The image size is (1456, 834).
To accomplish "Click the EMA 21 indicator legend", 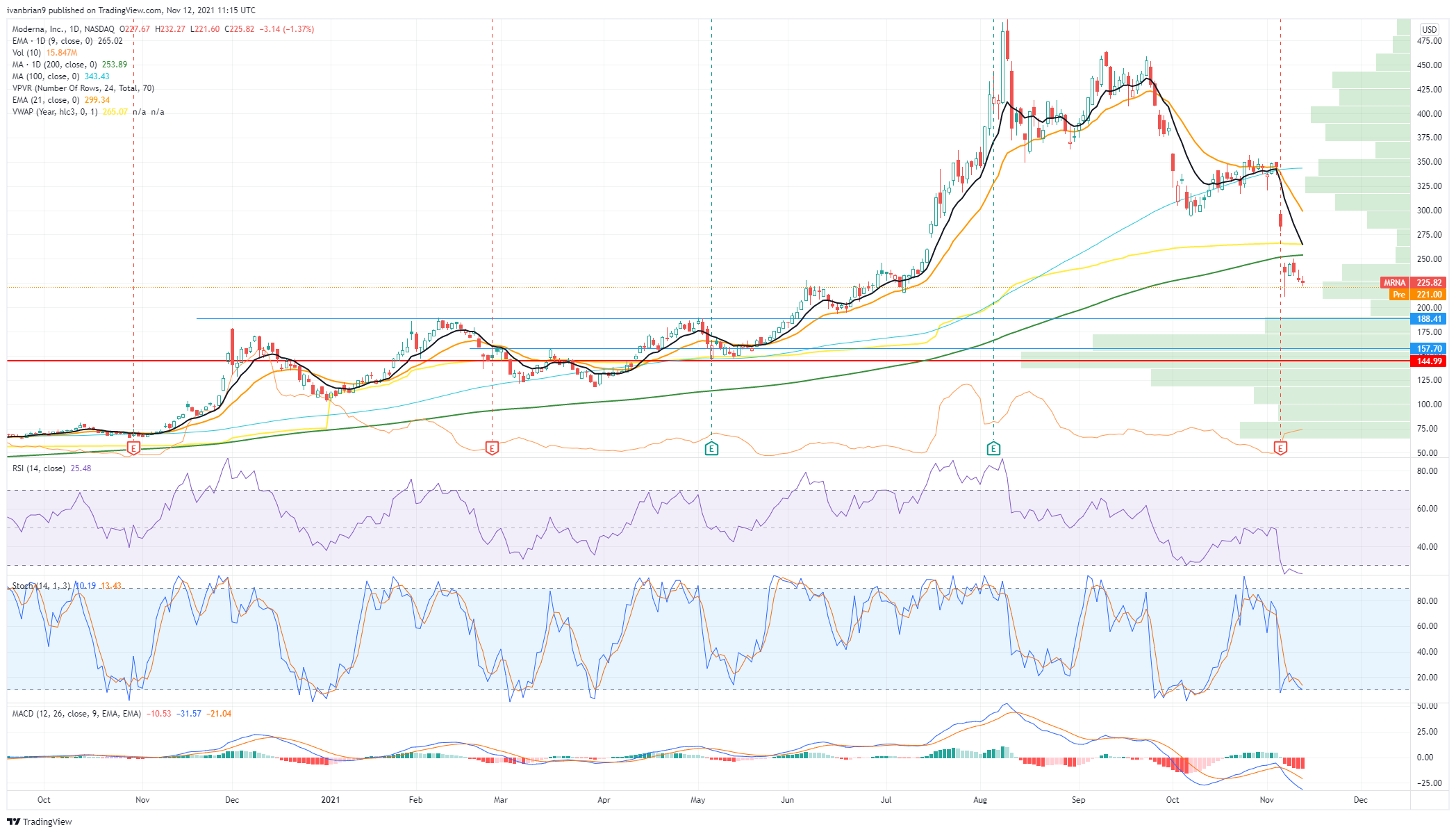I will [60, 100].
